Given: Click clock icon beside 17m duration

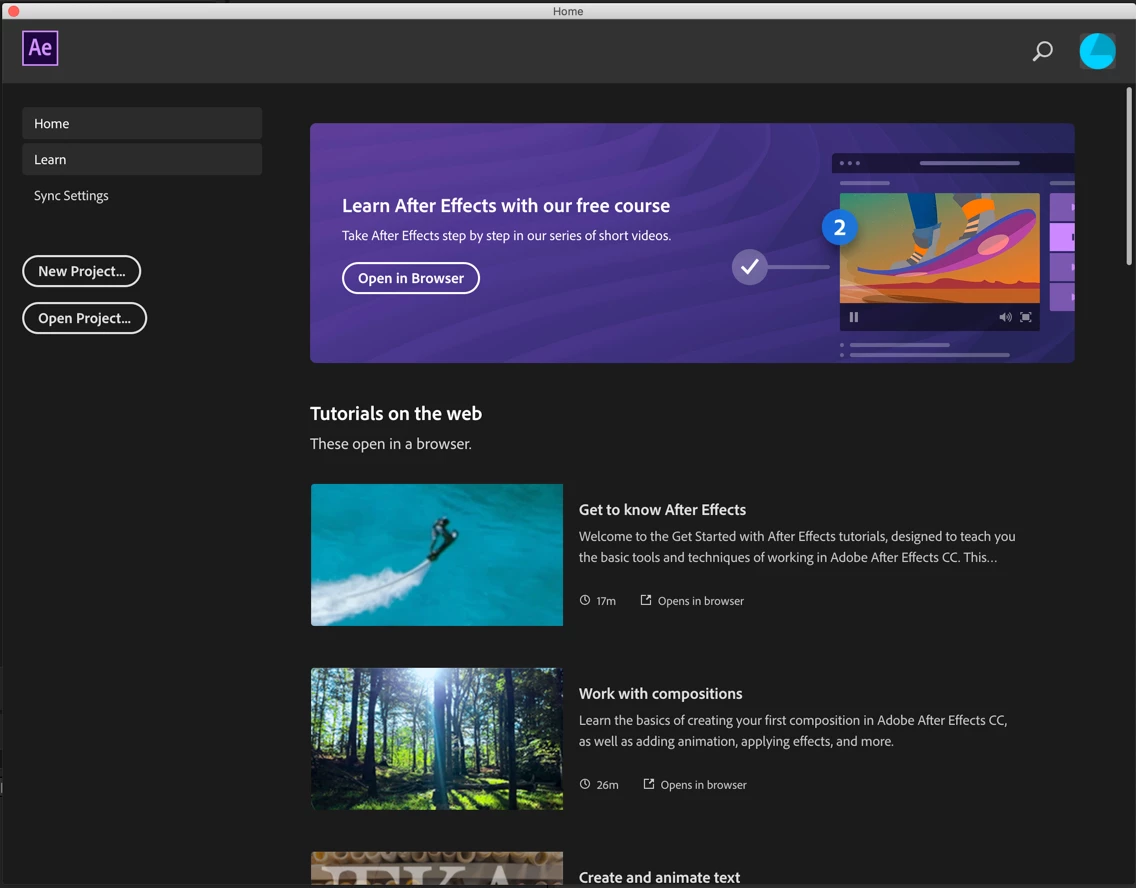Looking at the screenshot, I should tap(585, 600).
